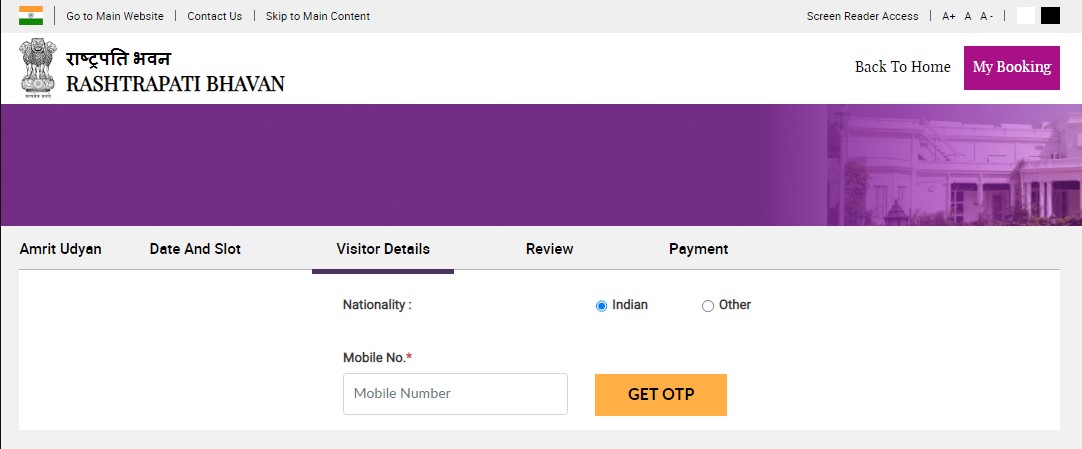This screenshot has width=1082, height=449.
Task: Open the Amrit Udyan step tab
Action: [x=61, y=249]
